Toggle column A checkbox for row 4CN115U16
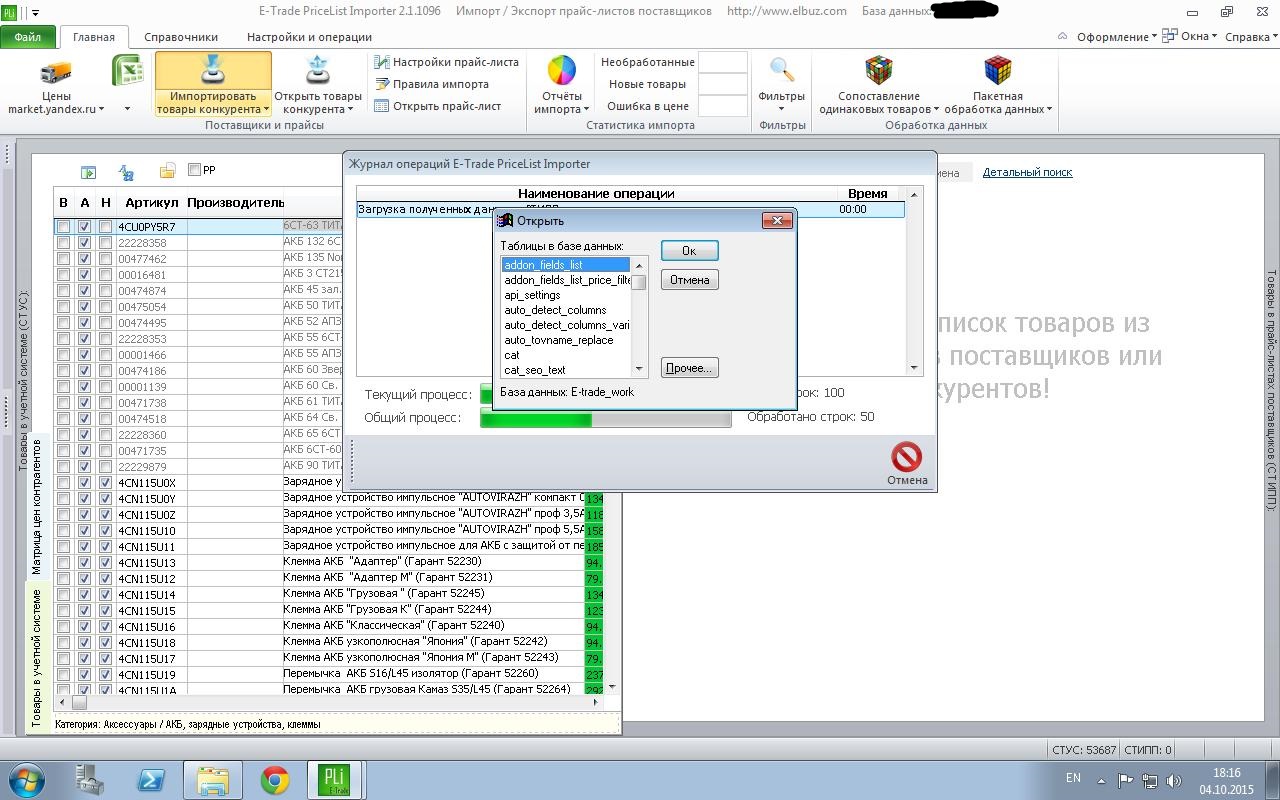1280x800 pixels. point(84,627)
